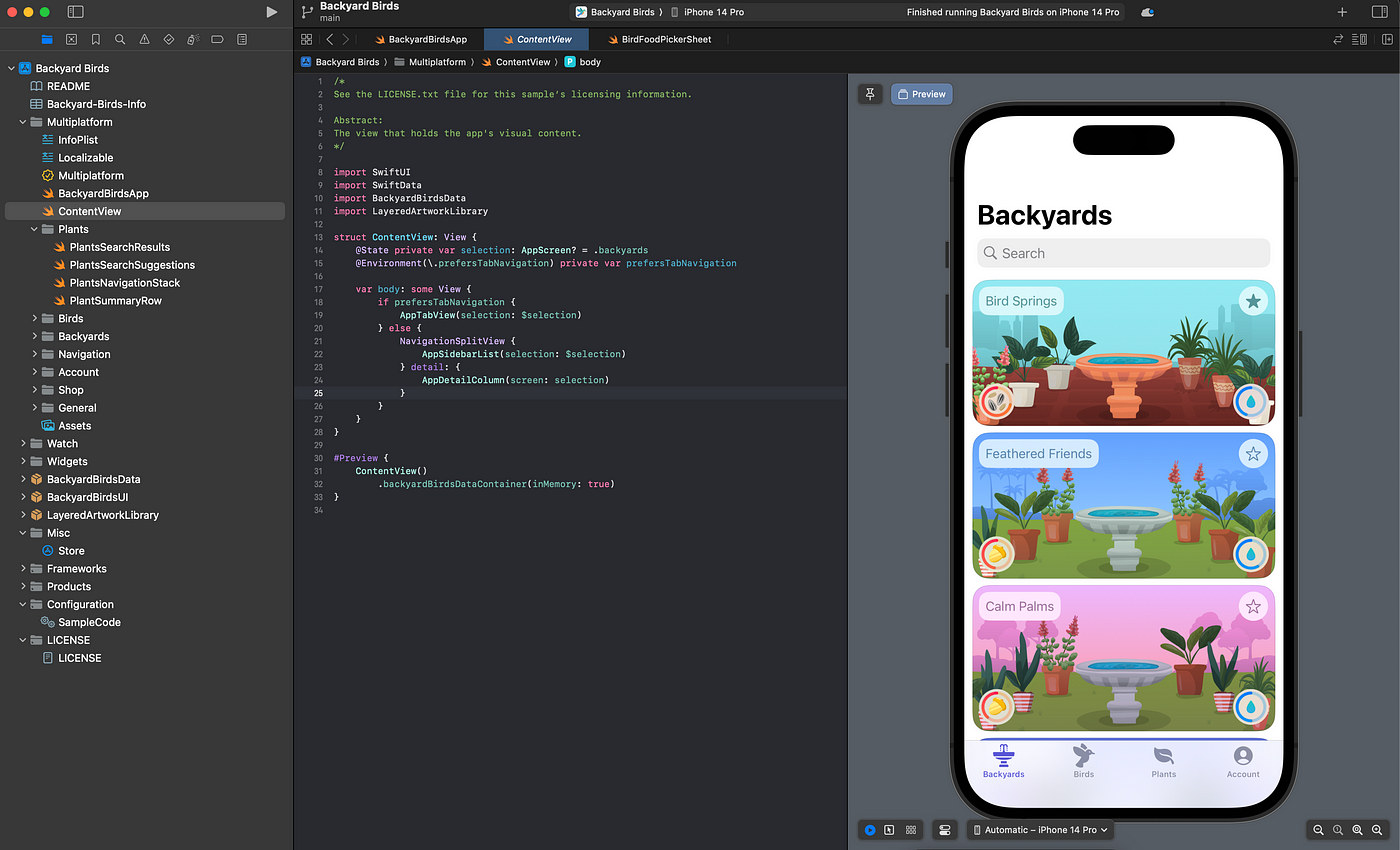Zoom in the preview canvas
The width and height of the screenshot is (1400, 850).
click(1378, 830)
